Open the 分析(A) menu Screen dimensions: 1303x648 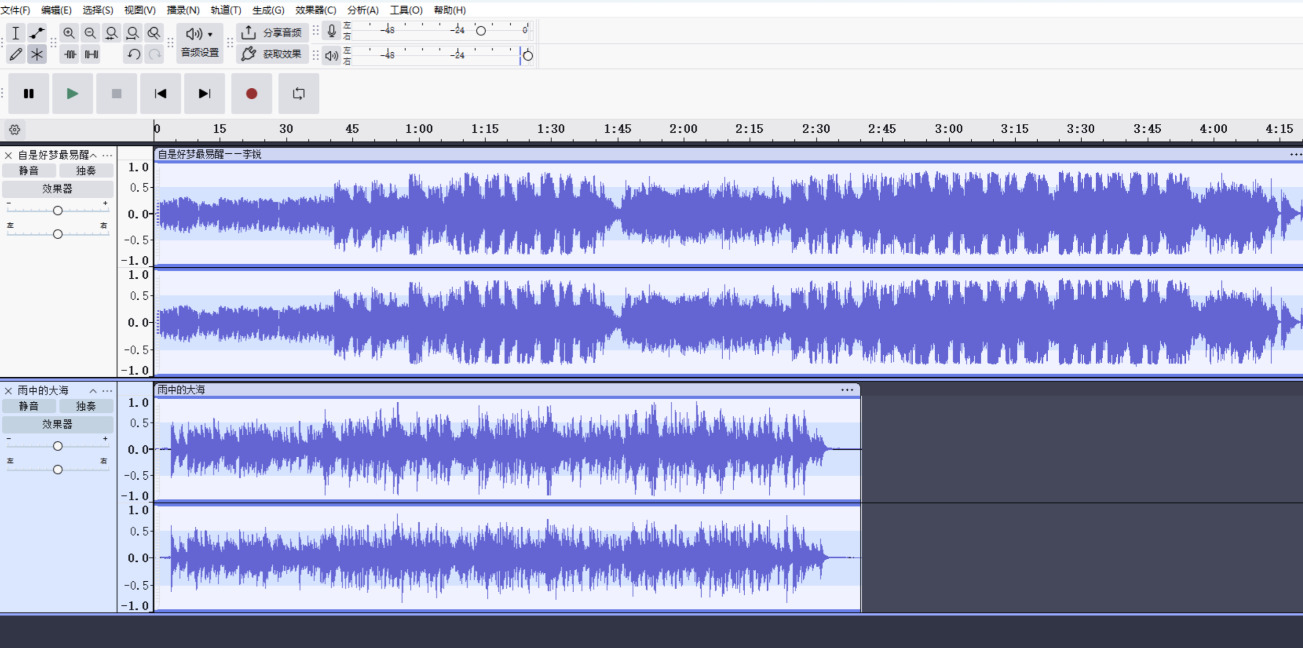(363, 10)
